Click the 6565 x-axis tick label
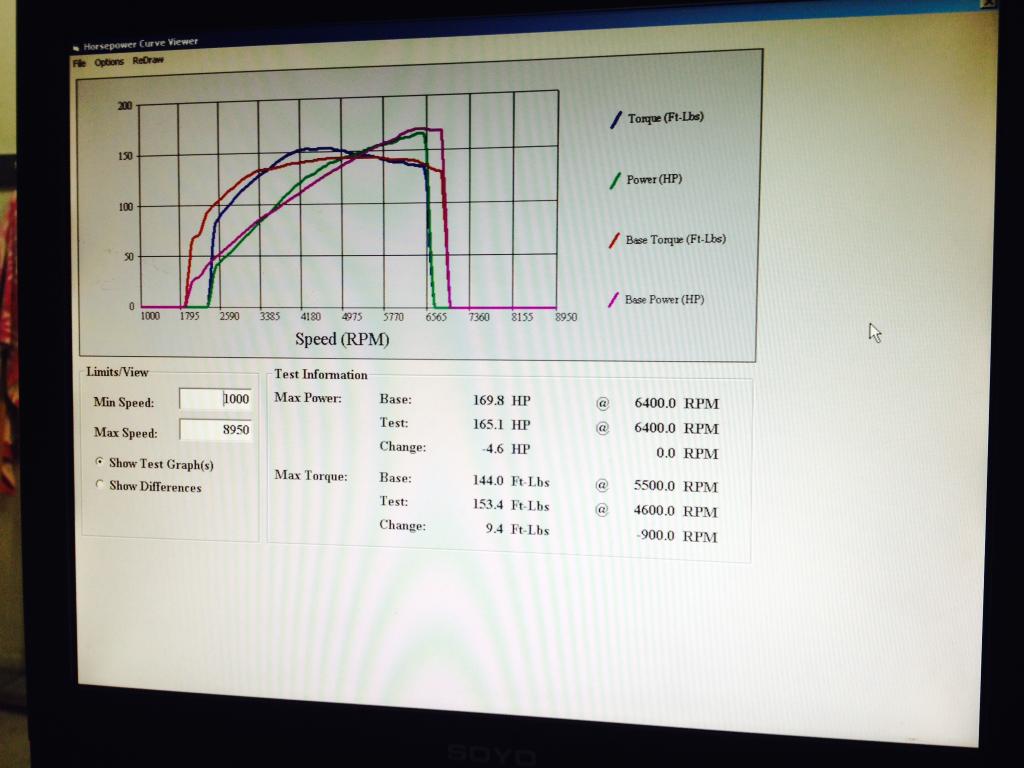This screenshot has height=768, width=1024. point(436,317)
